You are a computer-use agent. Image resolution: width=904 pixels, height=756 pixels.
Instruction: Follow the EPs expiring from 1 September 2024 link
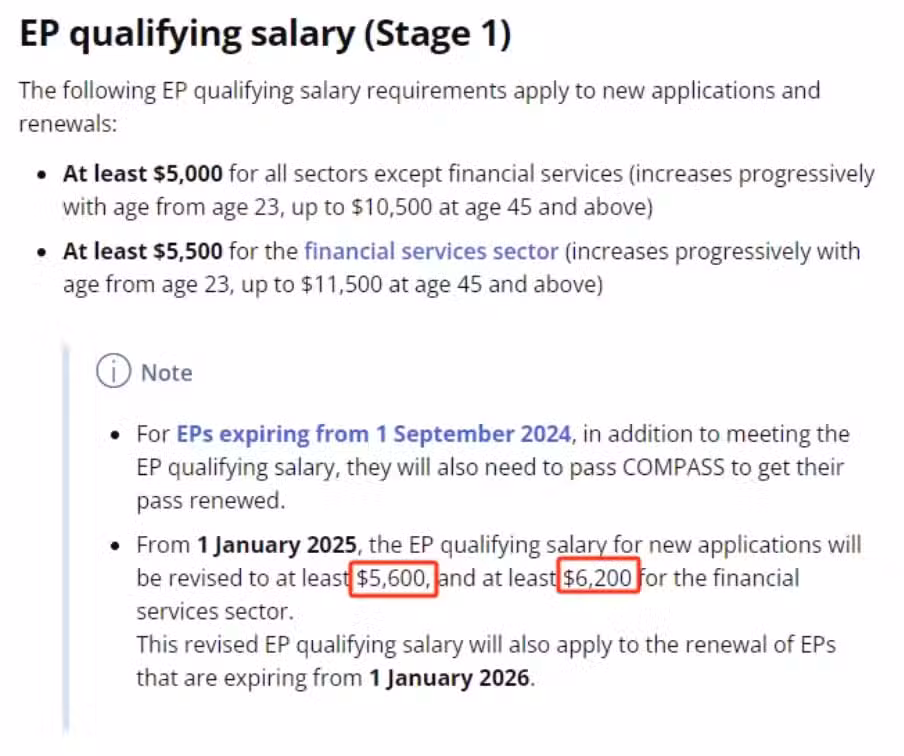(x=374, y=434)
